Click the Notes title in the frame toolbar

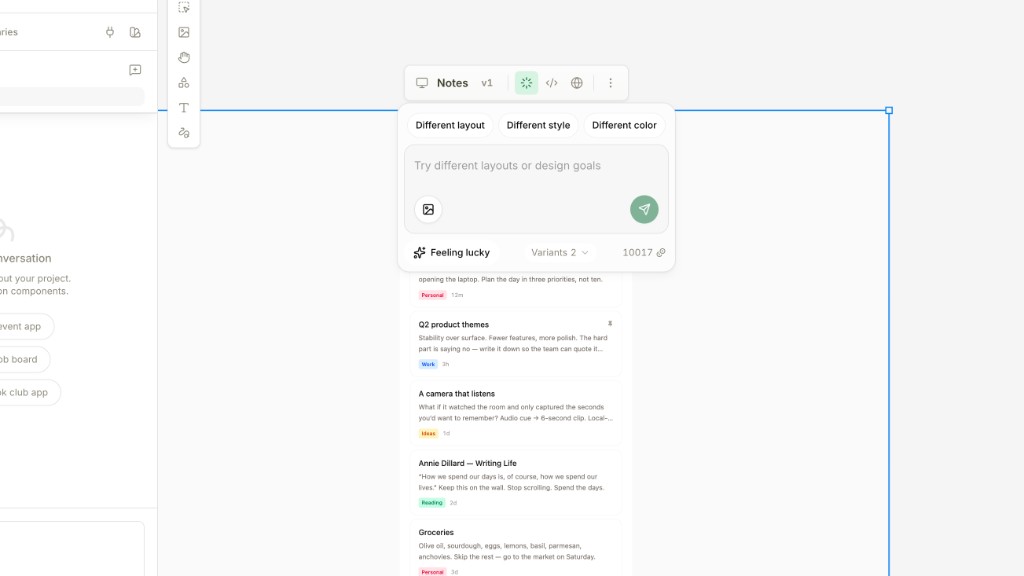[453, 83]
